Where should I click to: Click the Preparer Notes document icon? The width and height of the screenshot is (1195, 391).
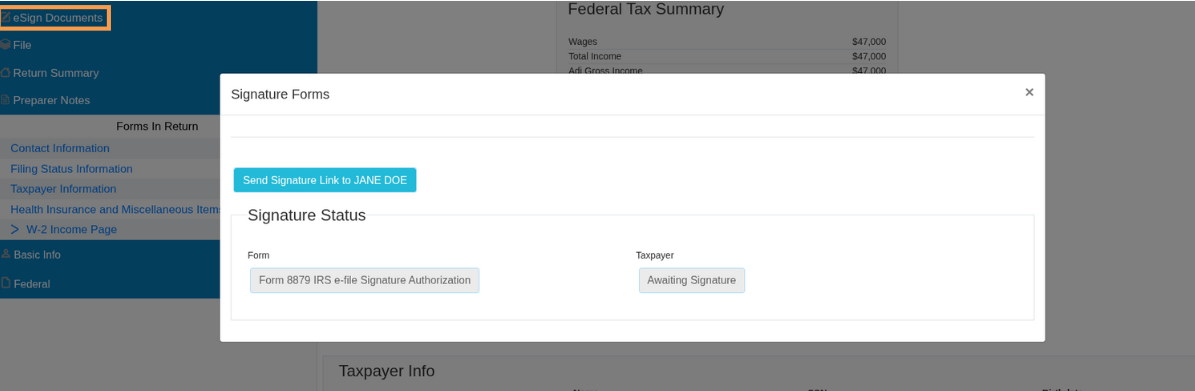[x=5, y=100]
